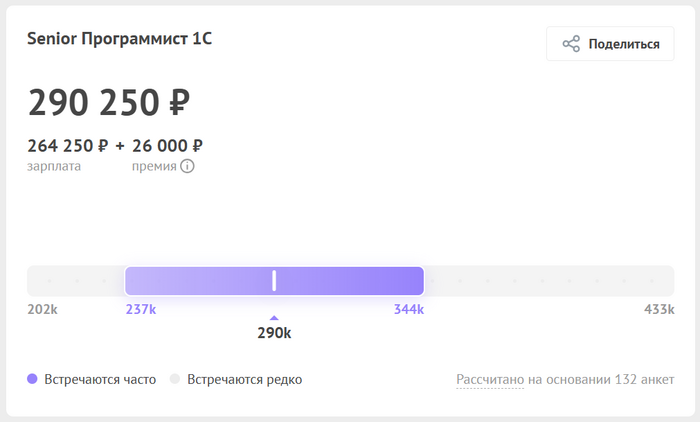Click the gray dot beside Встречаются редко

click(x=175, y=379)
